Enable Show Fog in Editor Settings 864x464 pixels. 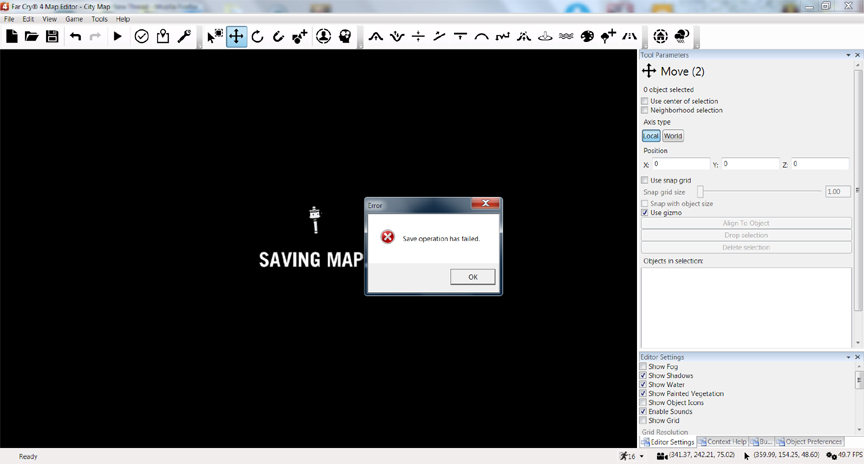[643, 366]
